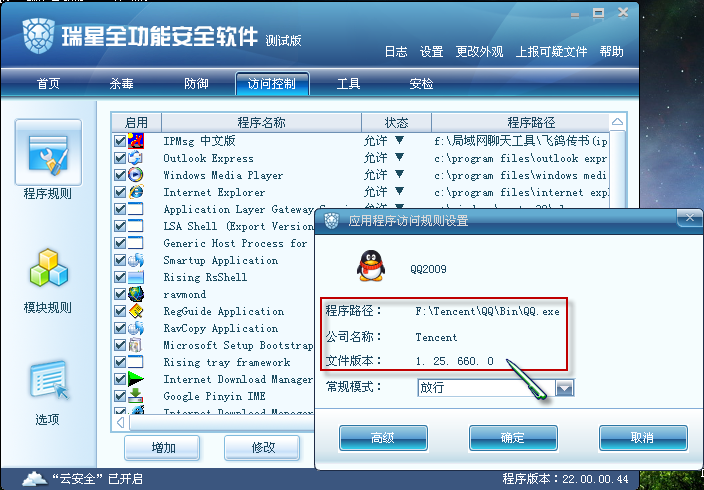Click the Internet Download Manager green icon

pos(136,379)
